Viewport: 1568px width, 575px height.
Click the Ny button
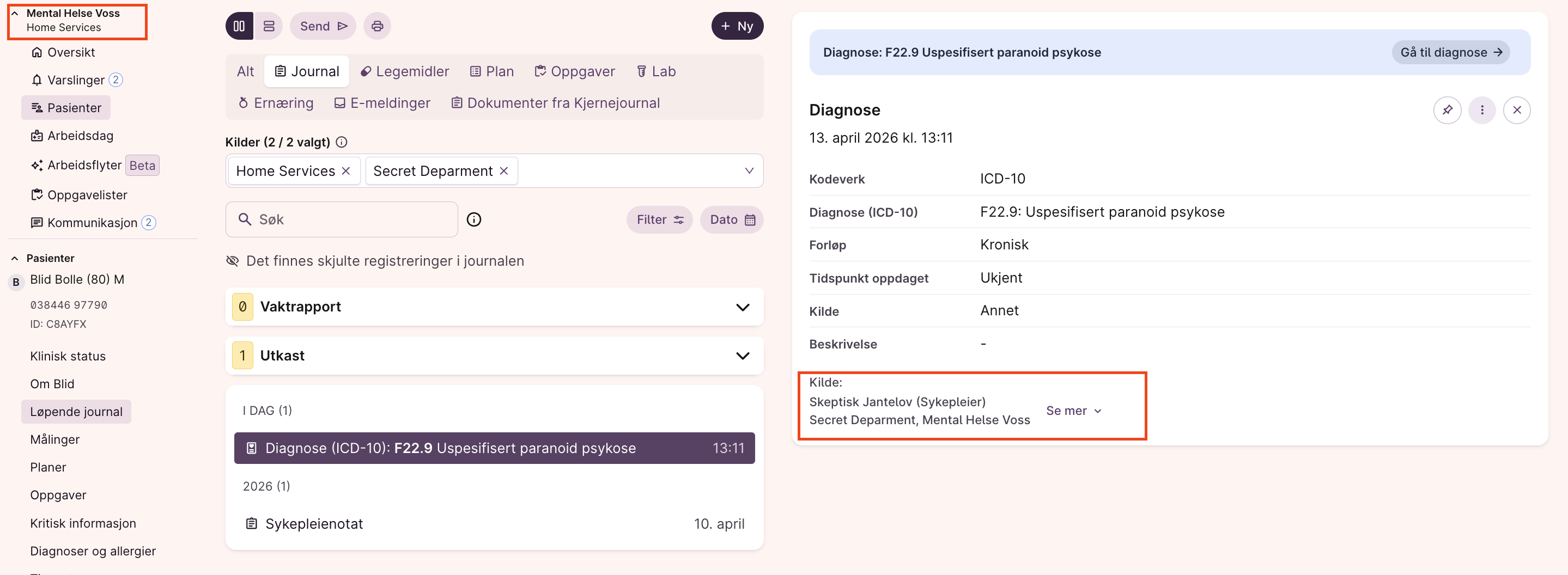737,26
